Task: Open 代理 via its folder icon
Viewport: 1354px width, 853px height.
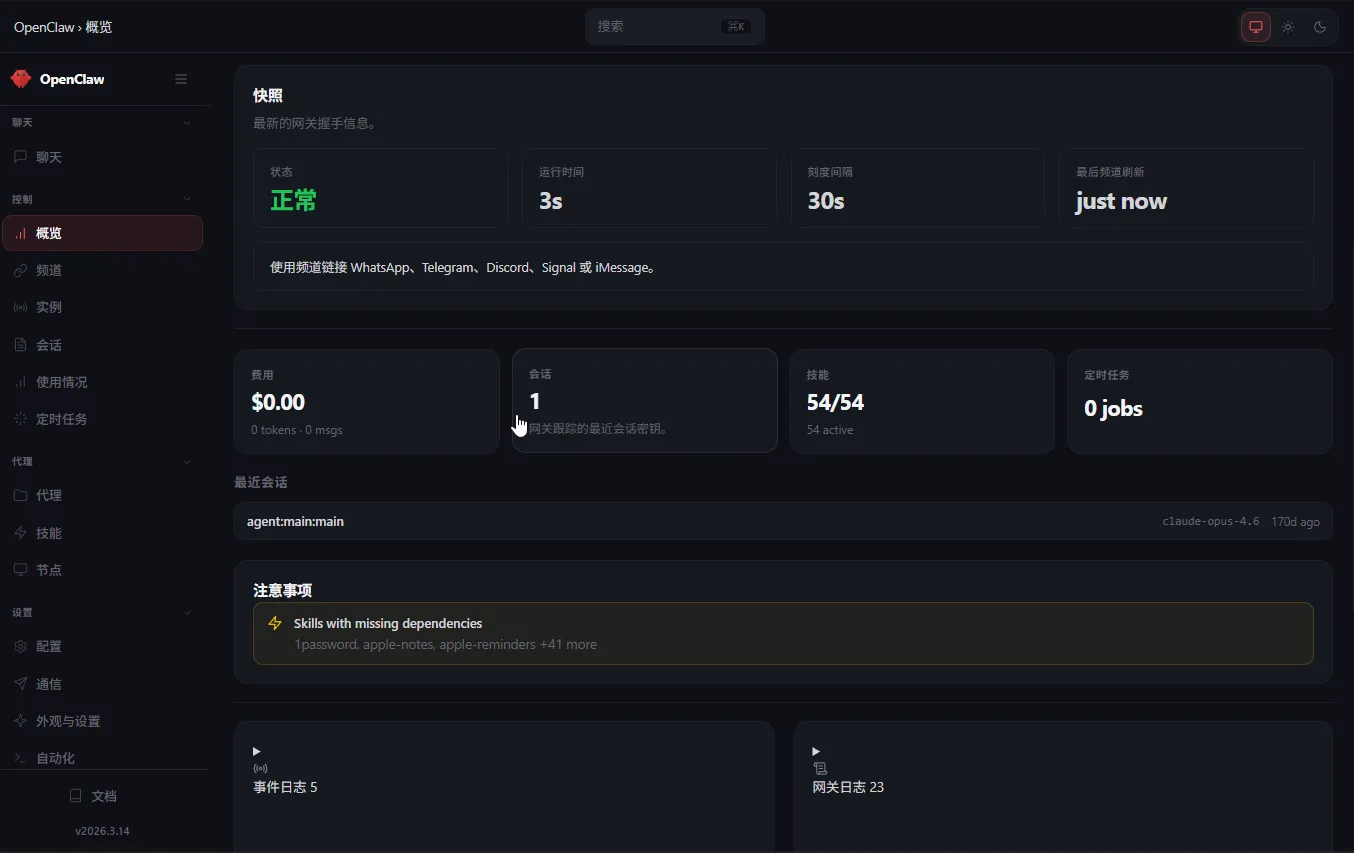Action: coord(20,495)
